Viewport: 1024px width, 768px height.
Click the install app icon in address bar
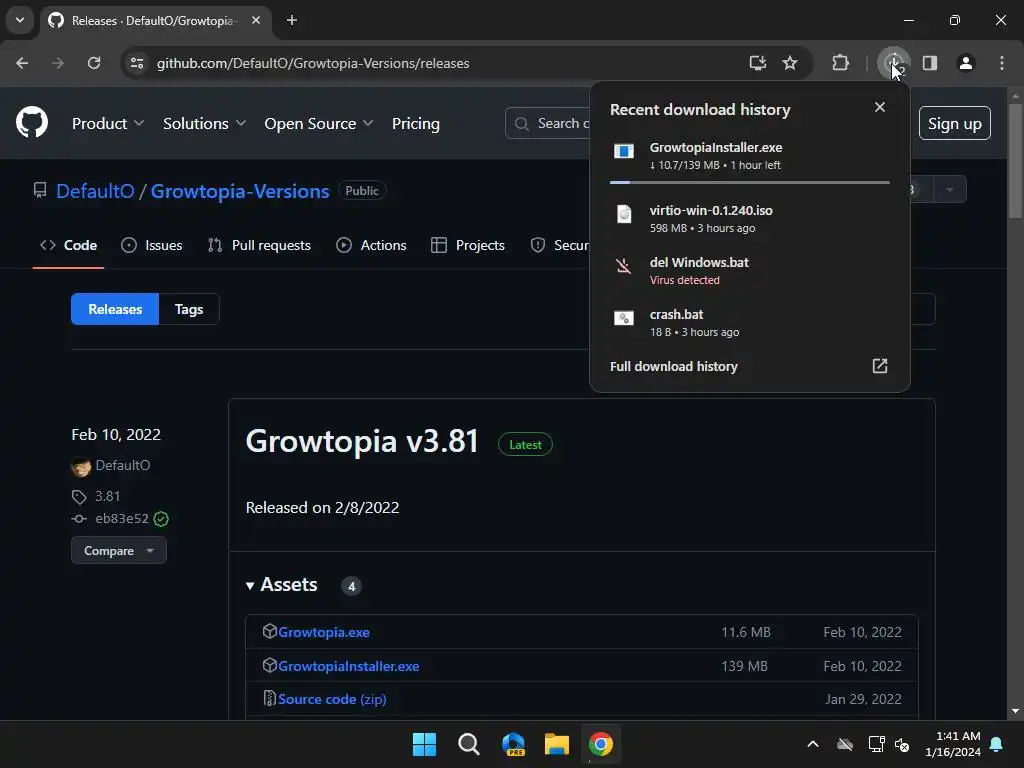click(x=758, y=63)
